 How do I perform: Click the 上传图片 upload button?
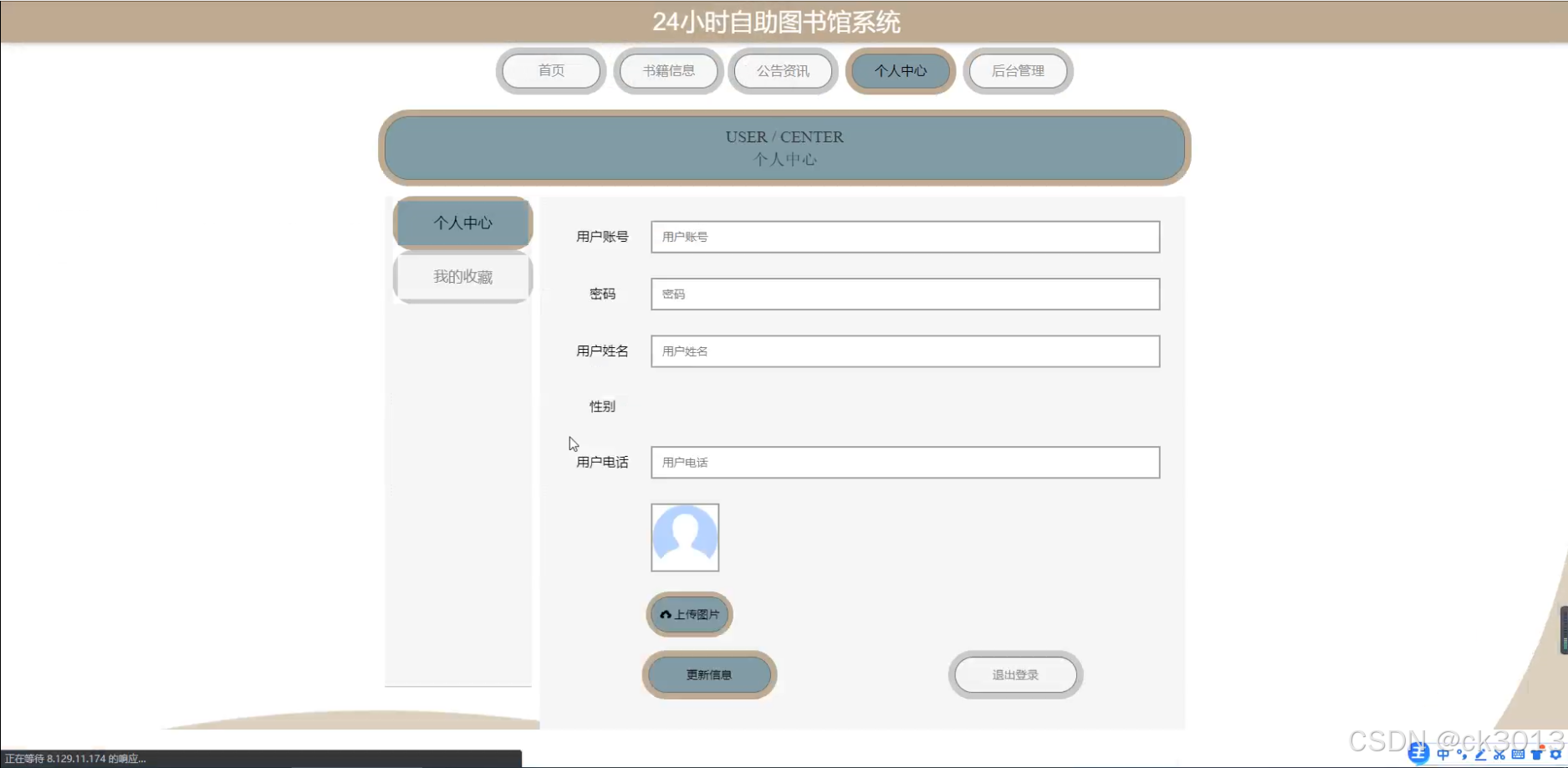tap(689, 614)
